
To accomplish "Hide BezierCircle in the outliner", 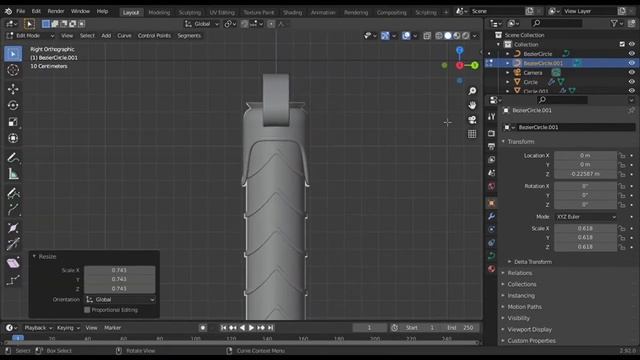I will pos(631,54).
